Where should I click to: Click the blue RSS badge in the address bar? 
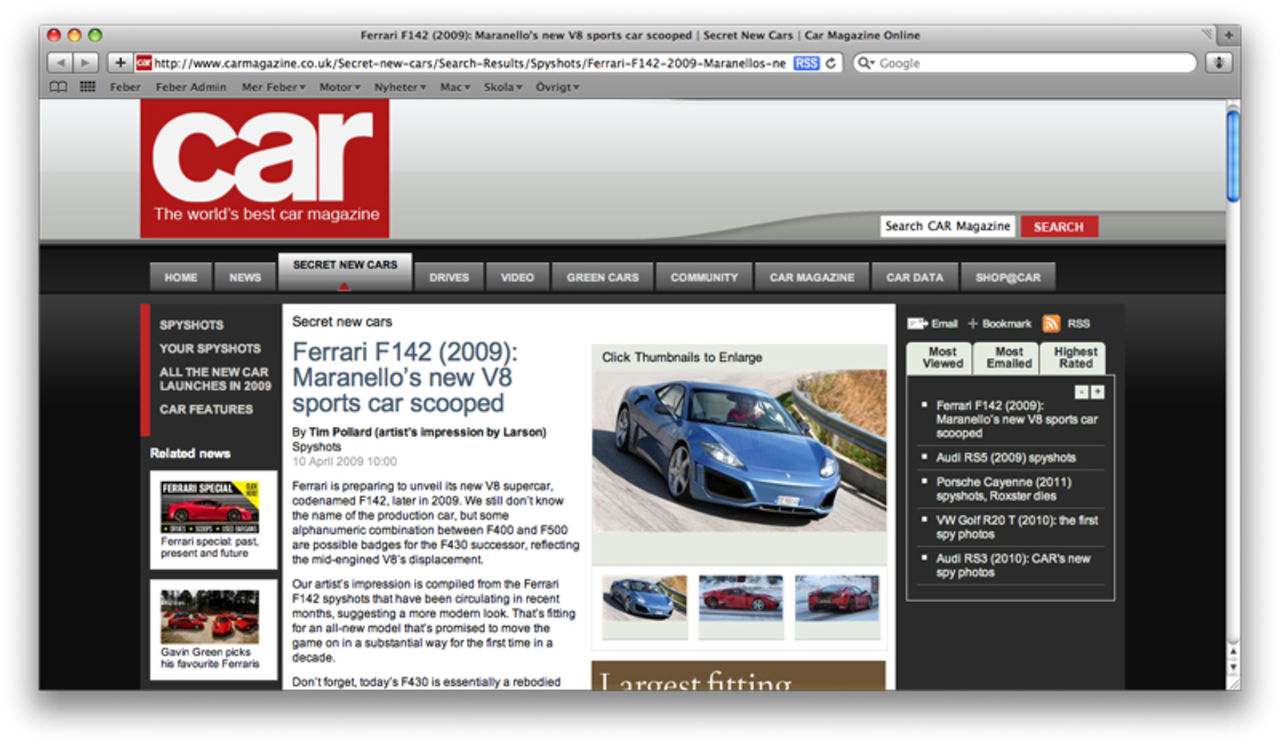pos(806,62)
